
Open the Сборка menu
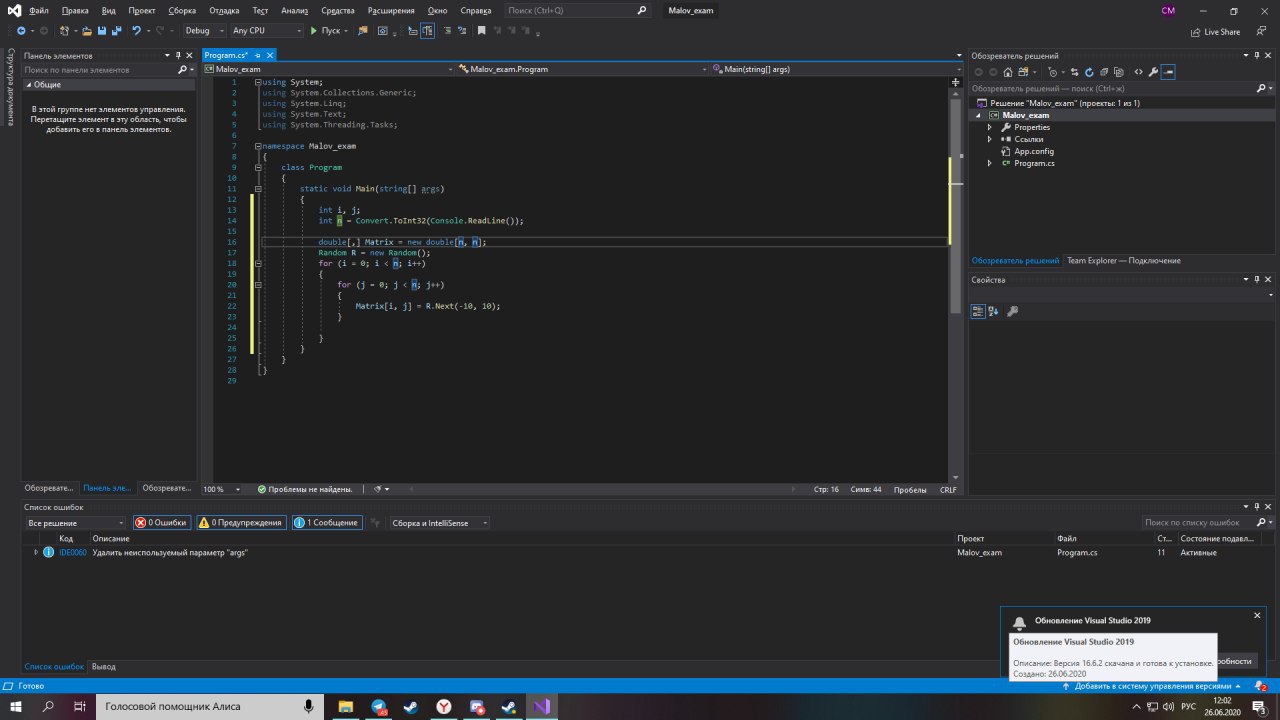pos(182,10)
